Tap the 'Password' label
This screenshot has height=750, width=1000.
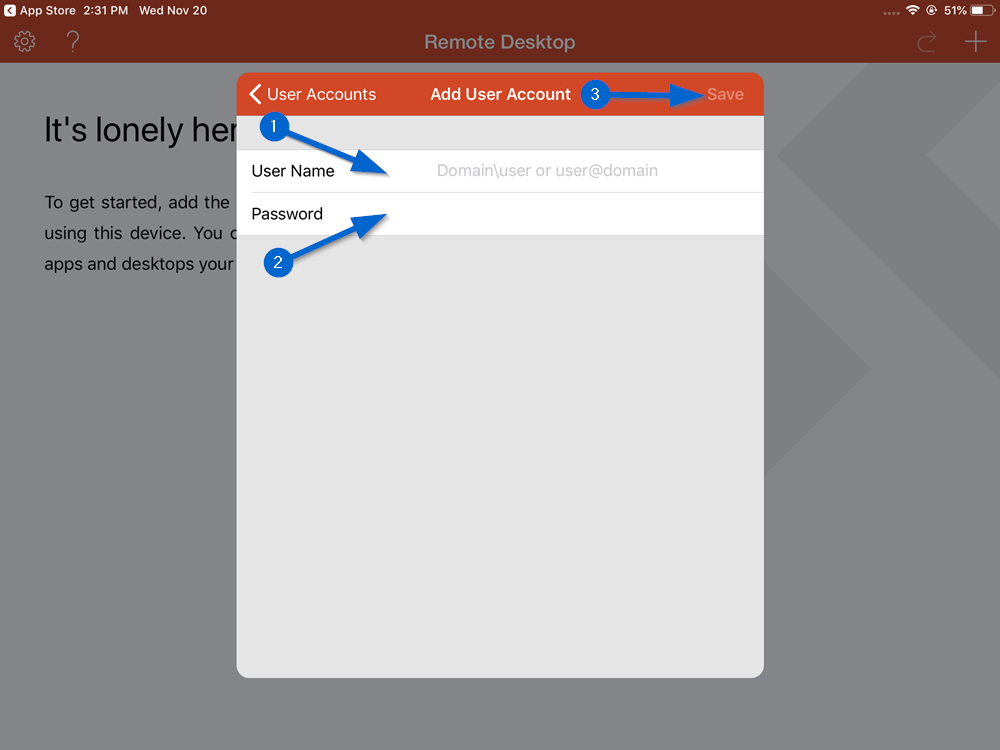(287, 214)
